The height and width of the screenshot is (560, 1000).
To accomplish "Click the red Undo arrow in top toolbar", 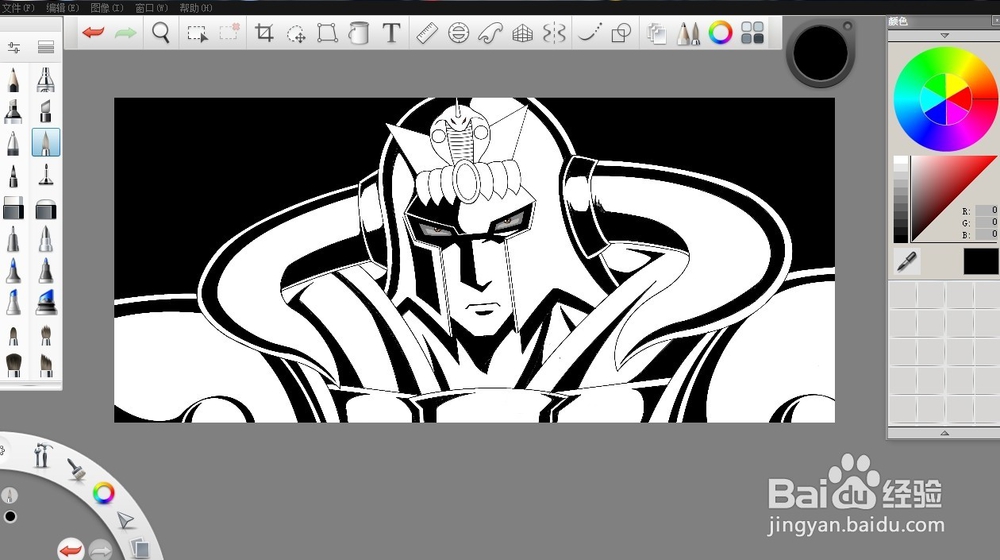I will [93, 33].
